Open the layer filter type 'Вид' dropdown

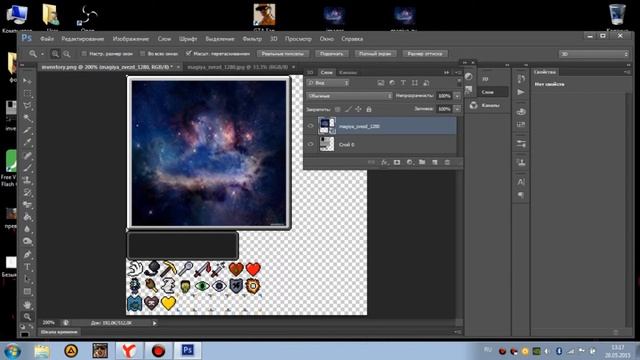(328, 83)
